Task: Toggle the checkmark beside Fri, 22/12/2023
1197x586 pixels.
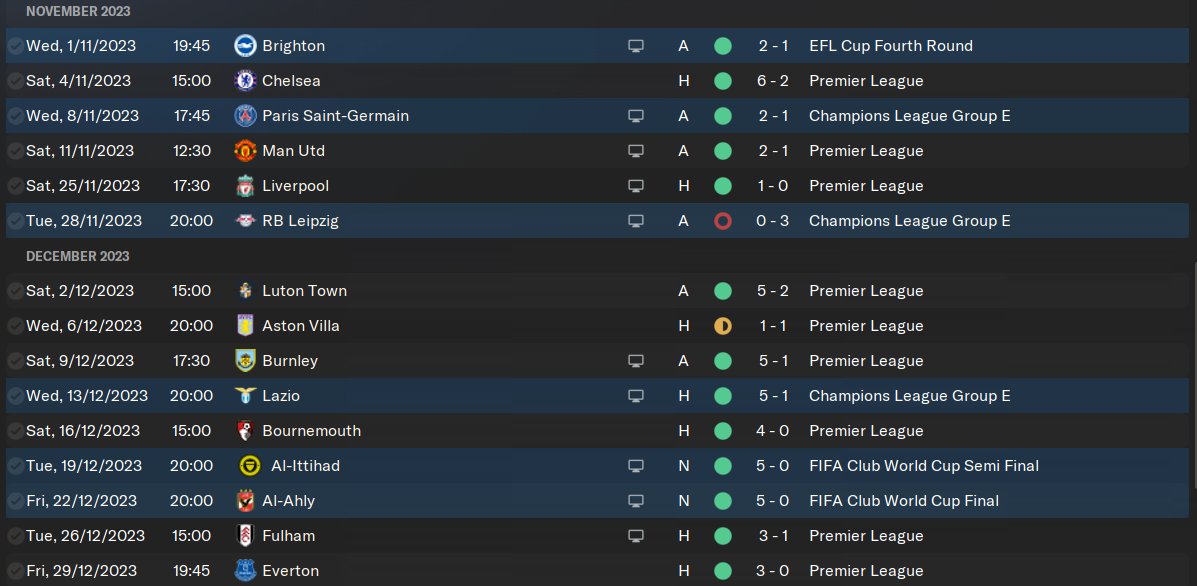Action: click(x=15, y=501)
